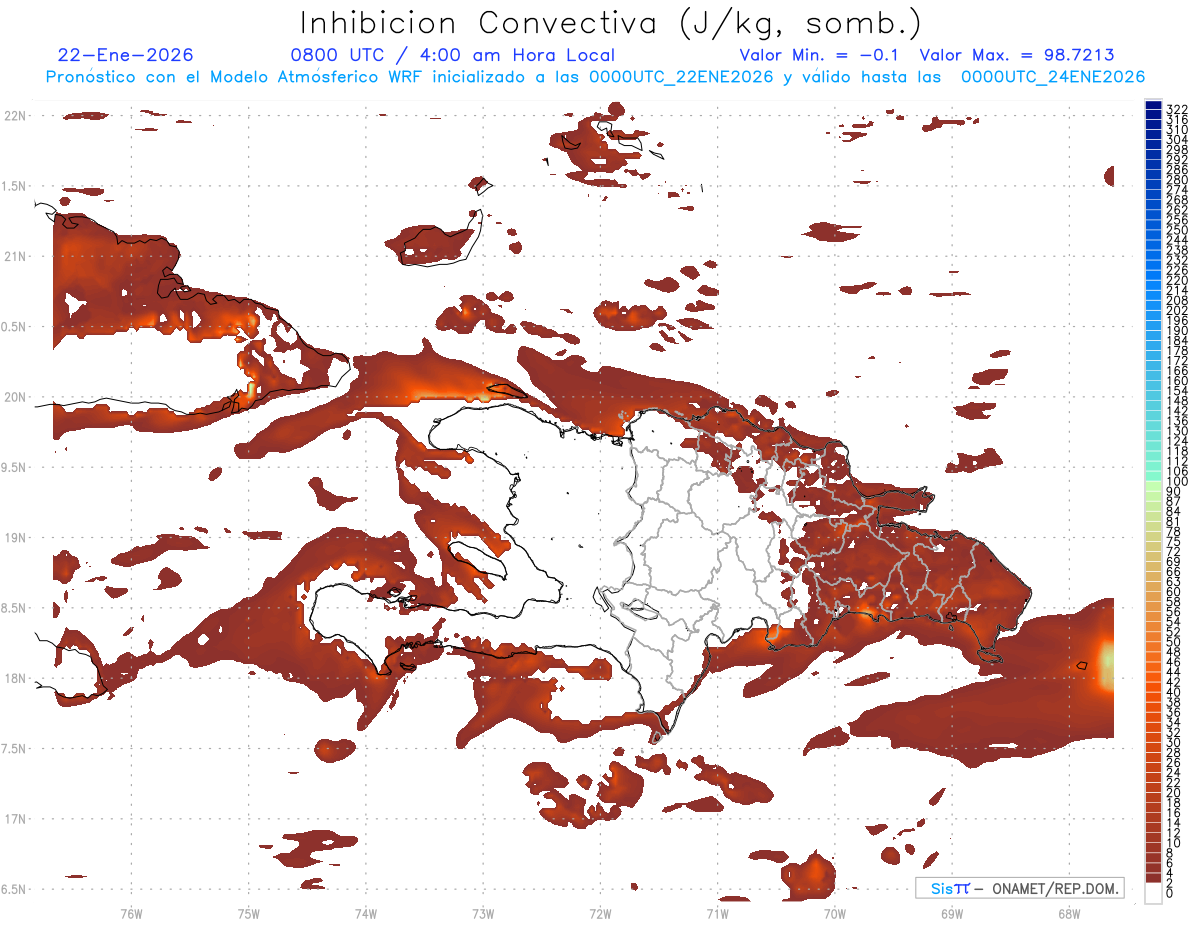This screenshot has height=927, width=1200.
Task: Click the '68W' longitude label
Action: point(1069,913)
